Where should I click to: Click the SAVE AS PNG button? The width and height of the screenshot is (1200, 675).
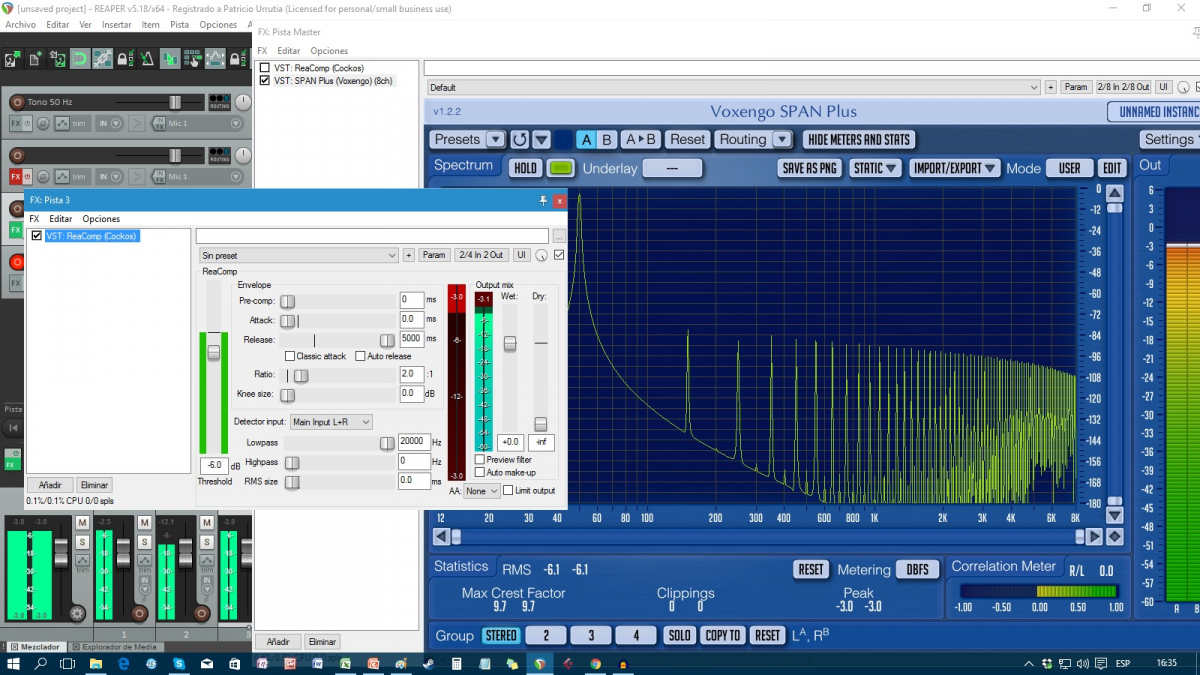click(x=809, y=168)
